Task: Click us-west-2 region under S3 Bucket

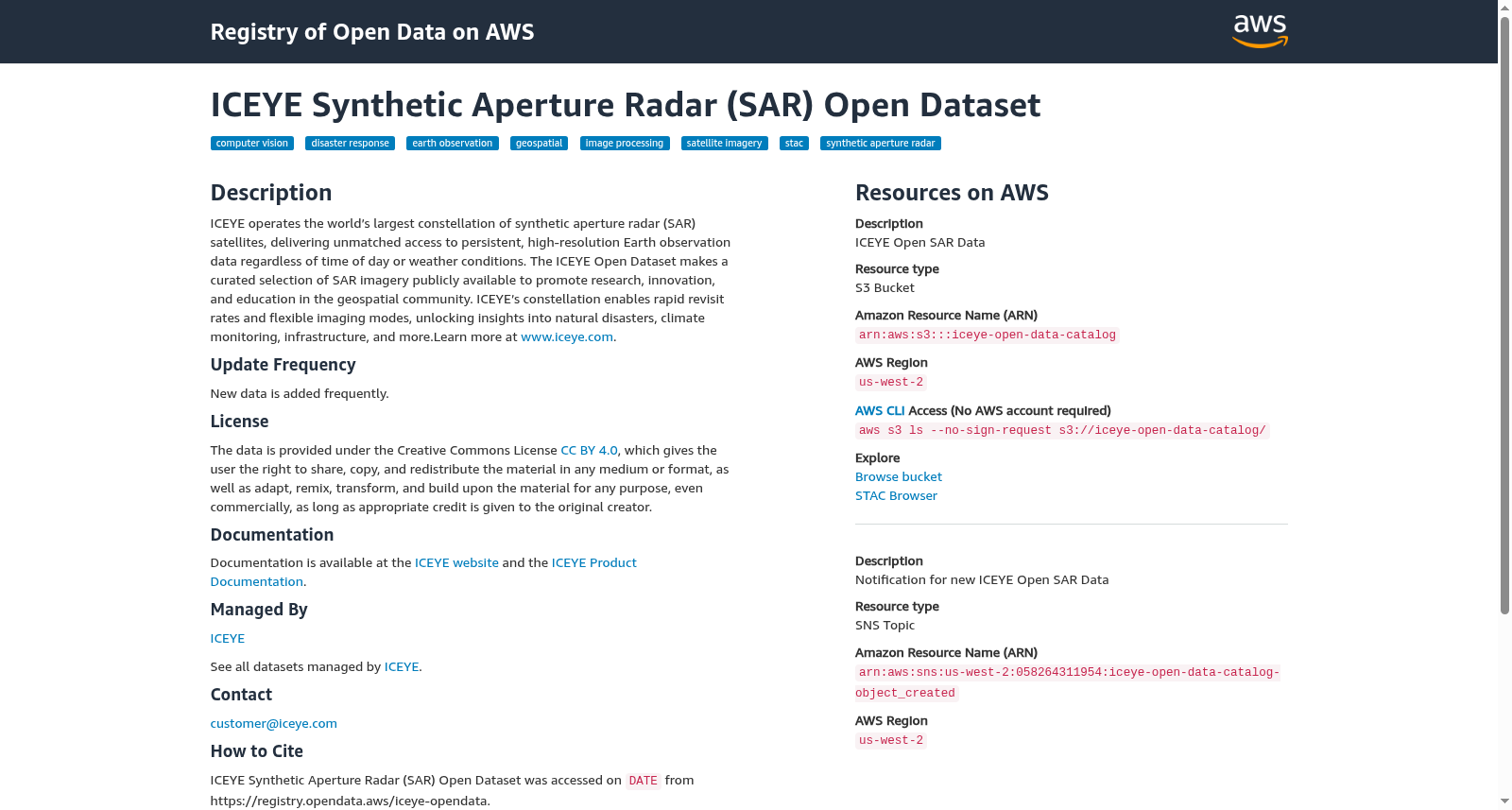Action: 891,383
